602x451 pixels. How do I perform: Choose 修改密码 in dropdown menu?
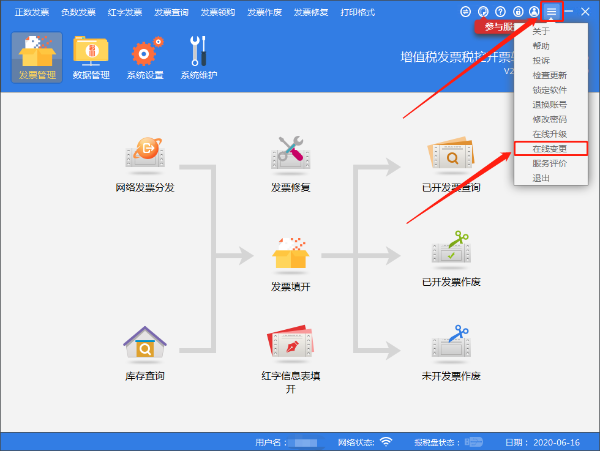[551, 119]
